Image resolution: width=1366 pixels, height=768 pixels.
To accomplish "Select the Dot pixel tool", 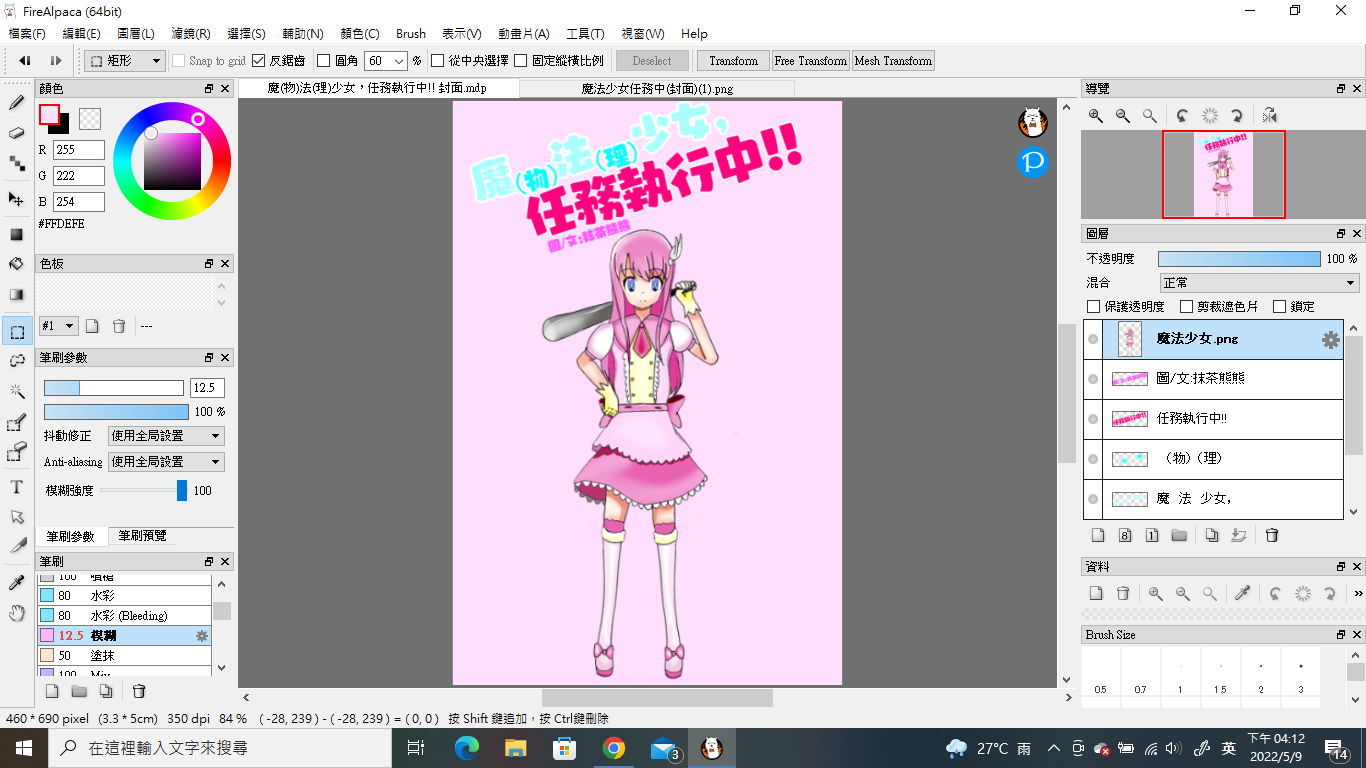I will 17,163.
